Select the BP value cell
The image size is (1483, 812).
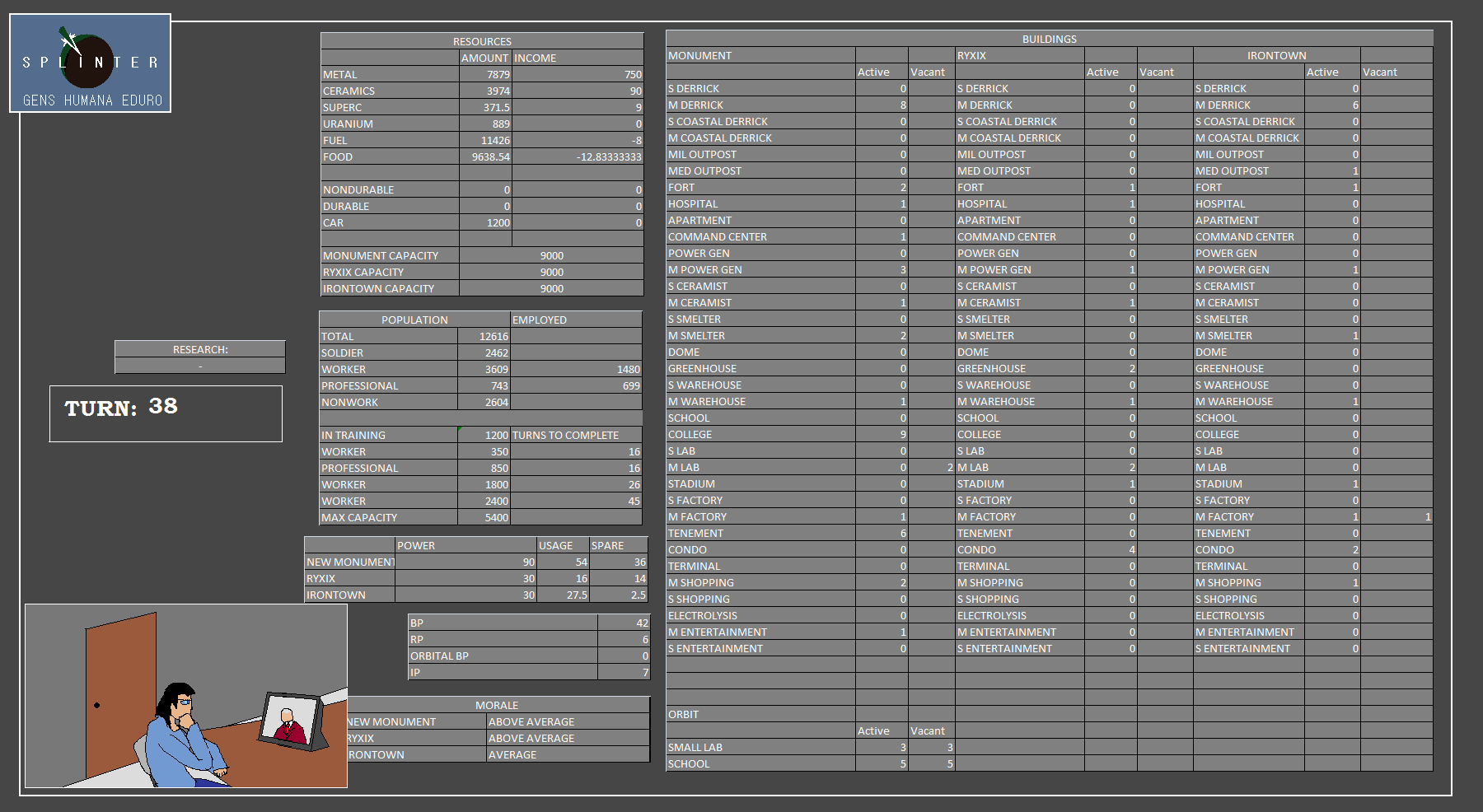tap(624, 623)
